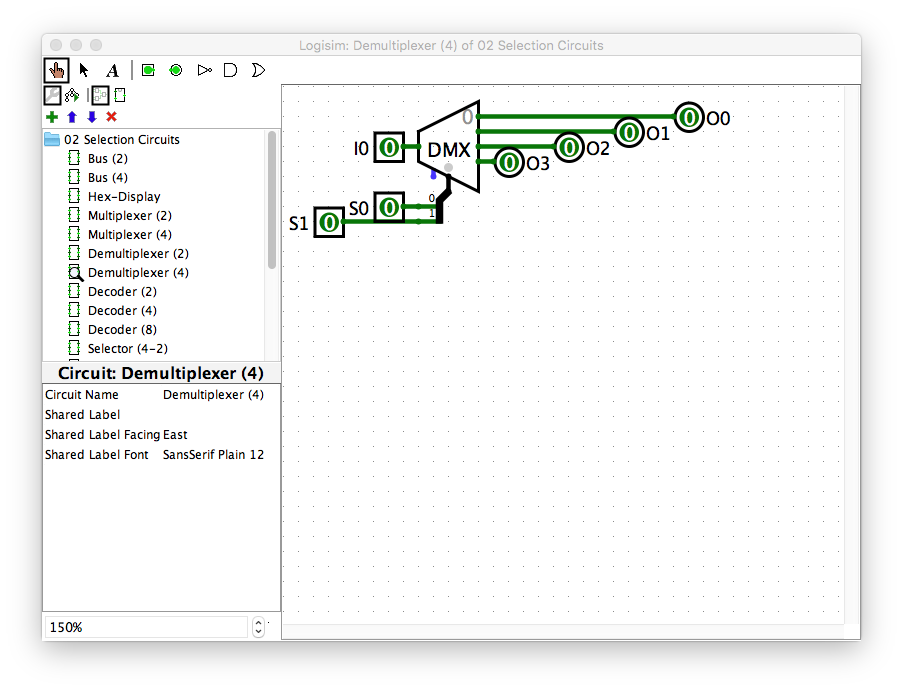Viewport: 903px width, 691px height.
Task: Switch to circuit appearance view
Action: pyautogui.click(x=120, y=95)
